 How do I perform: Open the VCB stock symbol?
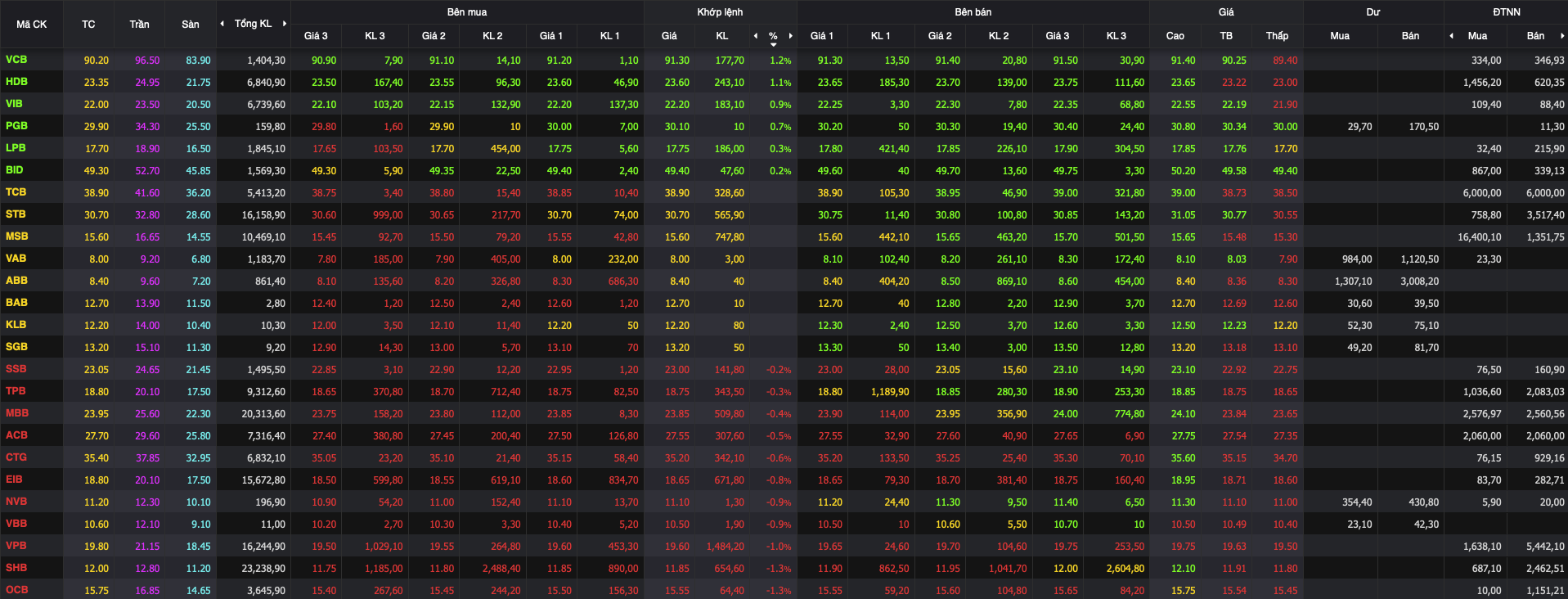(16, 60)
